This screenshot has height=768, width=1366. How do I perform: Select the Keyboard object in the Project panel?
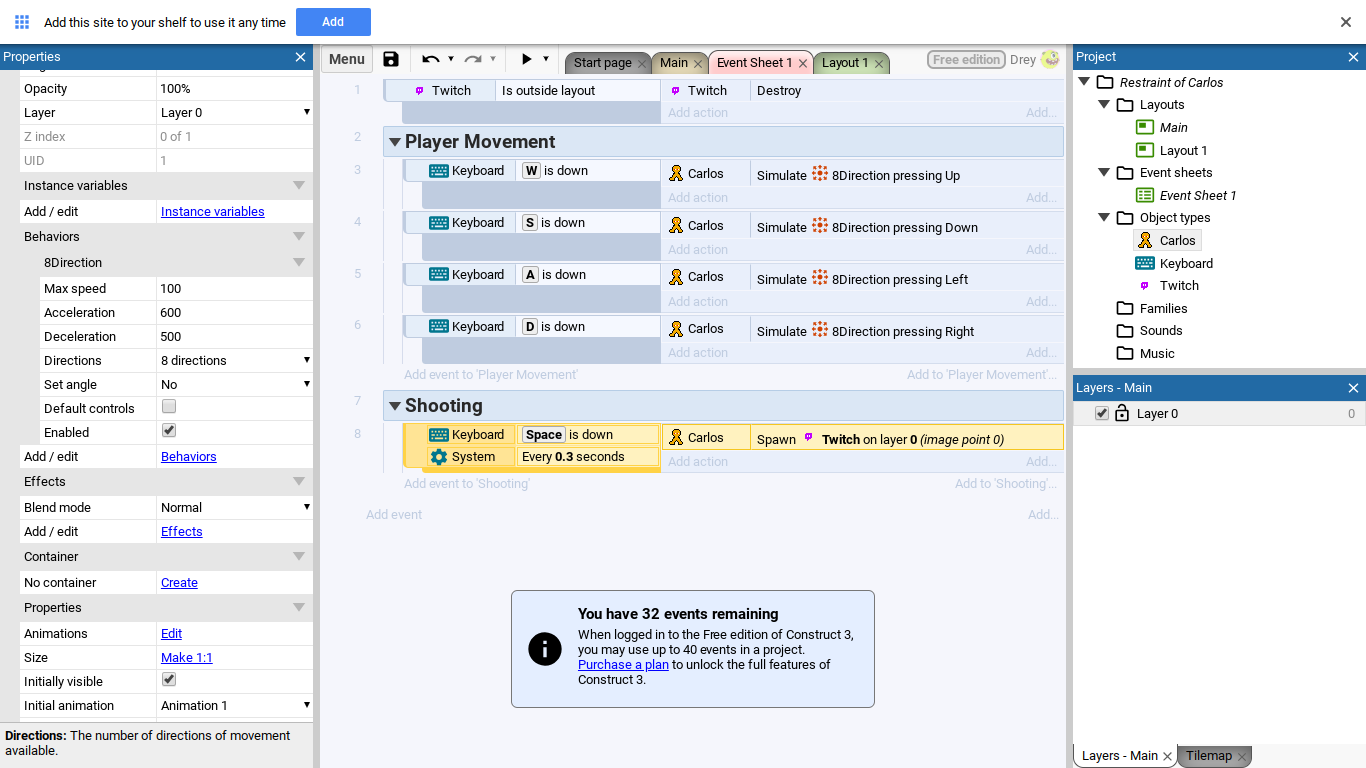[1185, 263]
